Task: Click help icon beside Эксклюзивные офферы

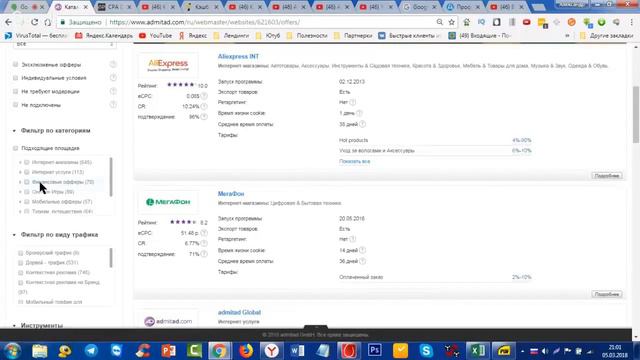Action: click(113, 64)
